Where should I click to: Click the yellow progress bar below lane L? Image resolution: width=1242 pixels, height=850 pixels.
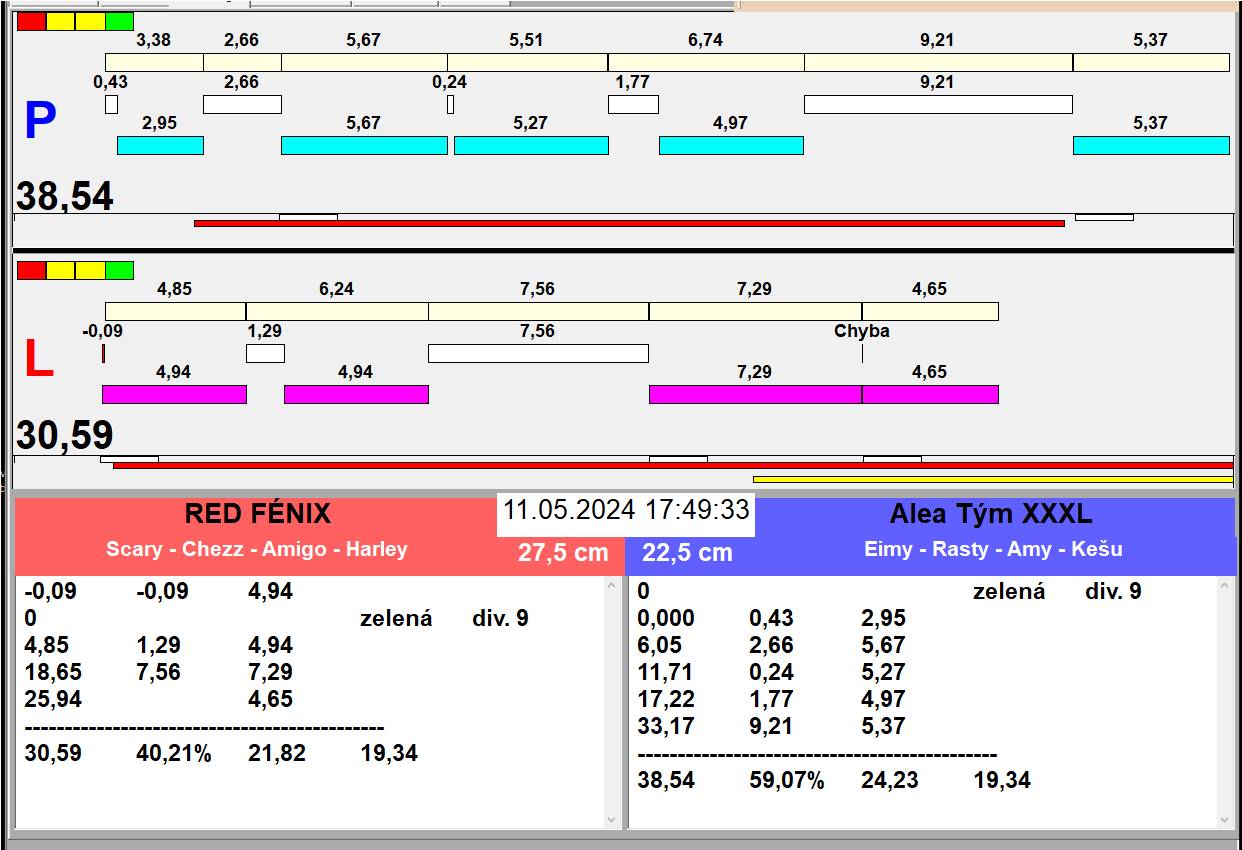click(x=992, y=480)
